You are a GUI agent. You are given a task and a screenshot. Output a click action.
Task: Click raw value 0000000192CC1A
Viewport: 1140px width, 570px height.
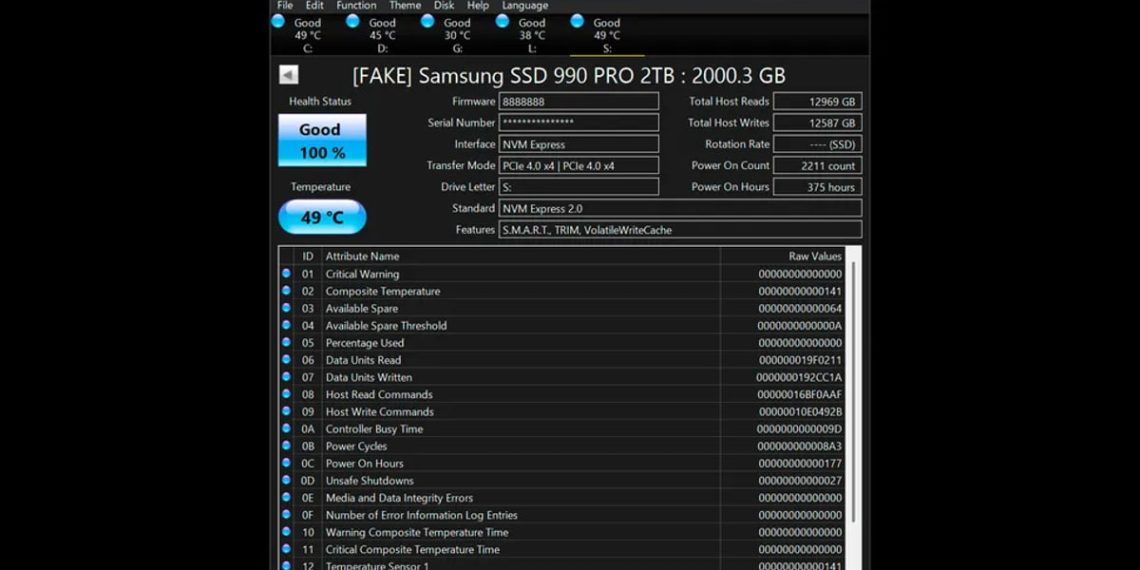point(799,377)
